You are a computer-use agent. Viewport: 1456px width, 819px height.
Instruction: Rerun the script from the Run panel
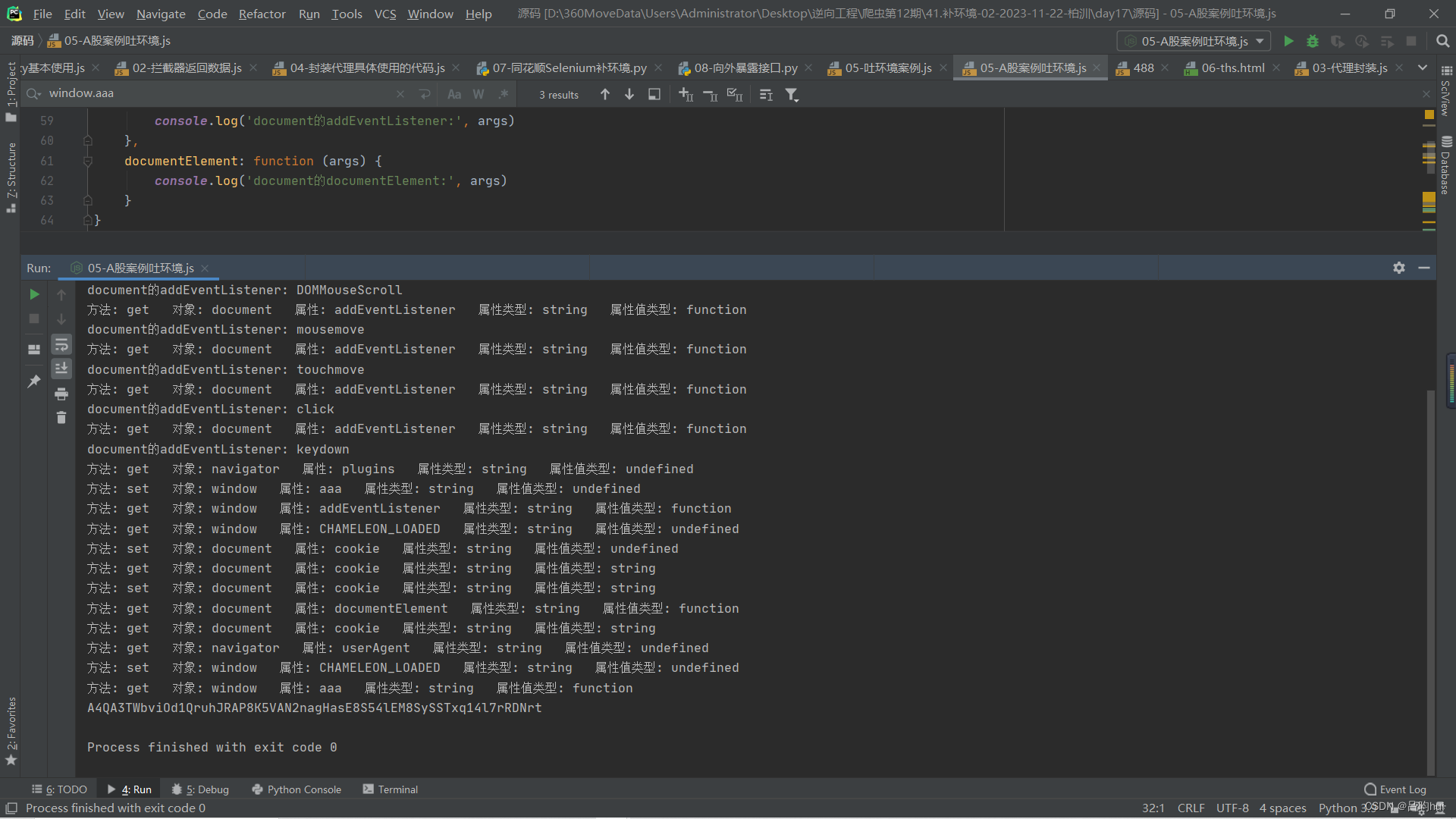34,294
